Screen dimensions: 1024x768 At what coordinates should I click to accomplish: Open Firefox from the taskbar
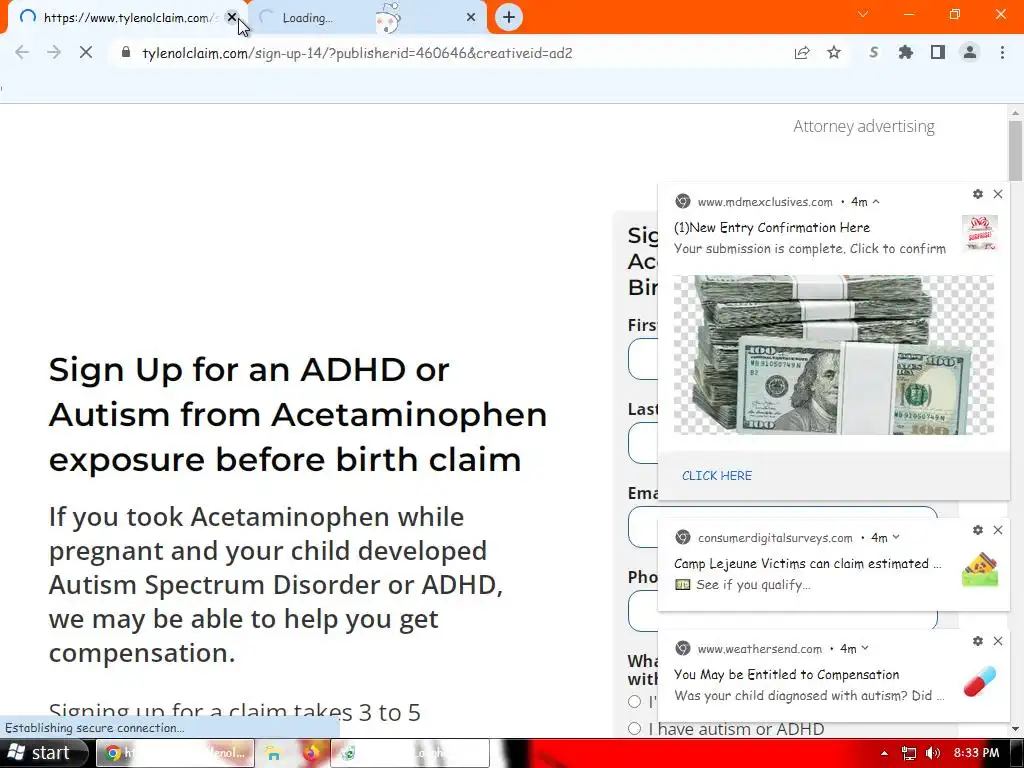coord(310,753)
